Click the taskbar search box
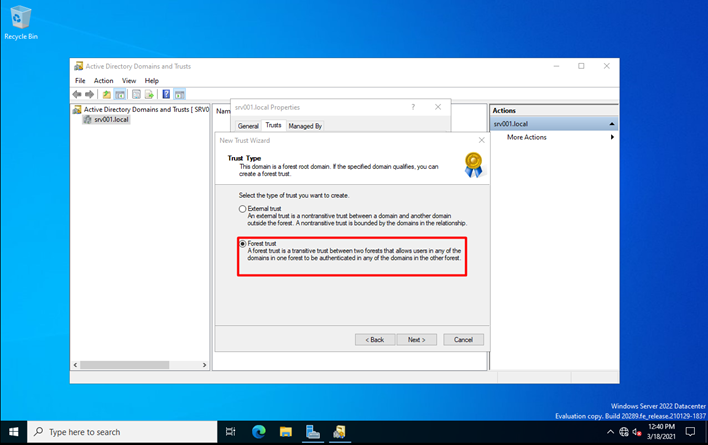The height and width of the screenshot is (445, 708). tap(122, 432)
